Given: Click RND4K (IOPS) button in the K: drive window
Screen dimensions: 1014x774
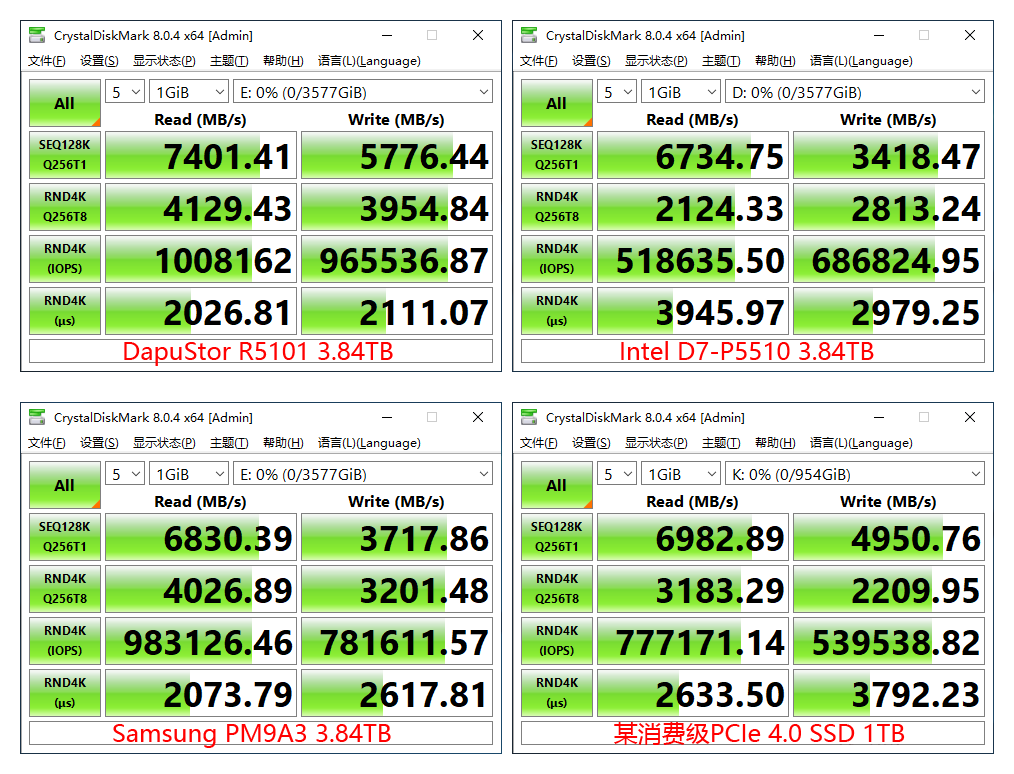Looking at the screenshot, I should (557, 641).
